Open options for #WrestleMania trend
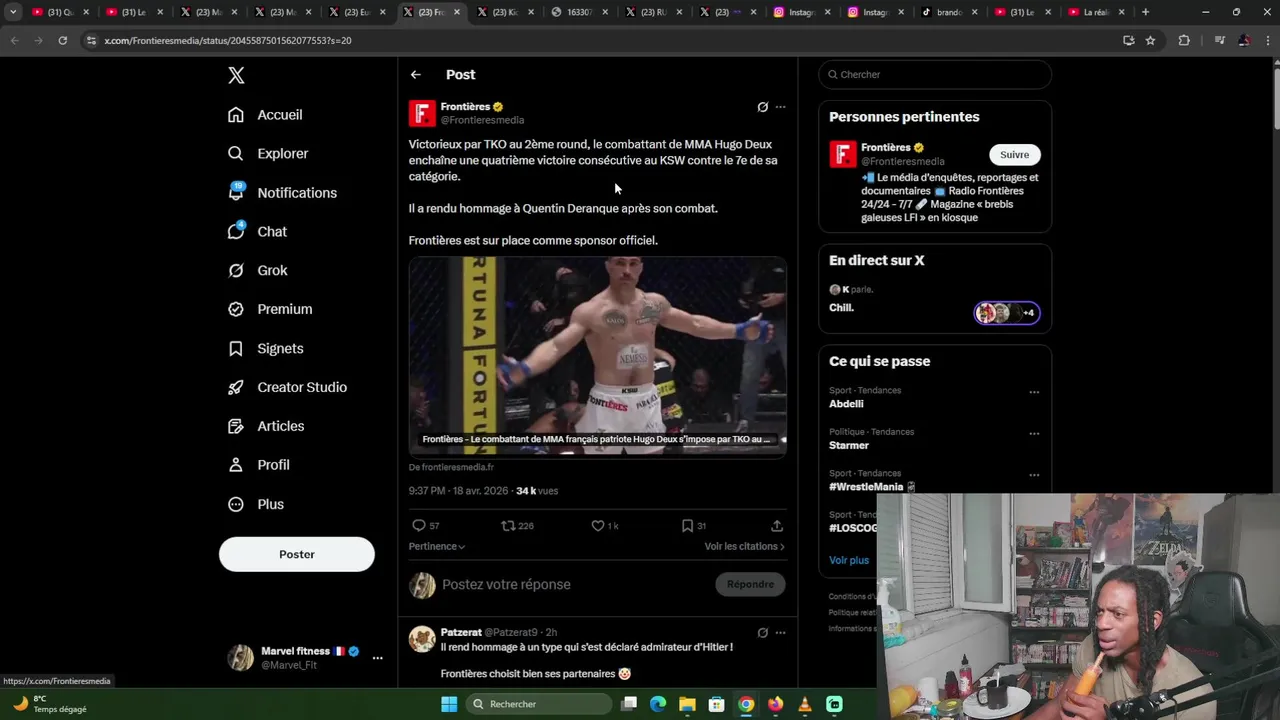This screenshot has height=720, width=1280. coord(1034,475)
